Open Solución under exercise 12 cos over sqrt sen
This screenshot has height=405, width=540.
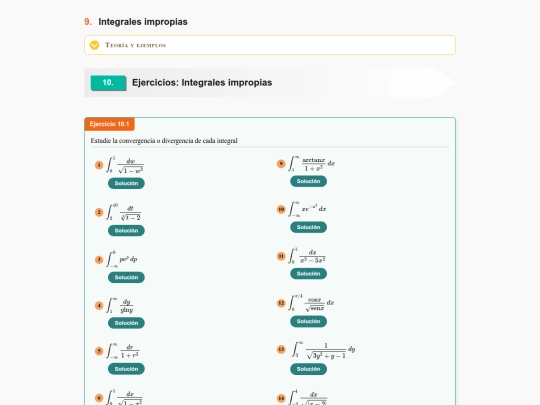[x=308, y=321]
